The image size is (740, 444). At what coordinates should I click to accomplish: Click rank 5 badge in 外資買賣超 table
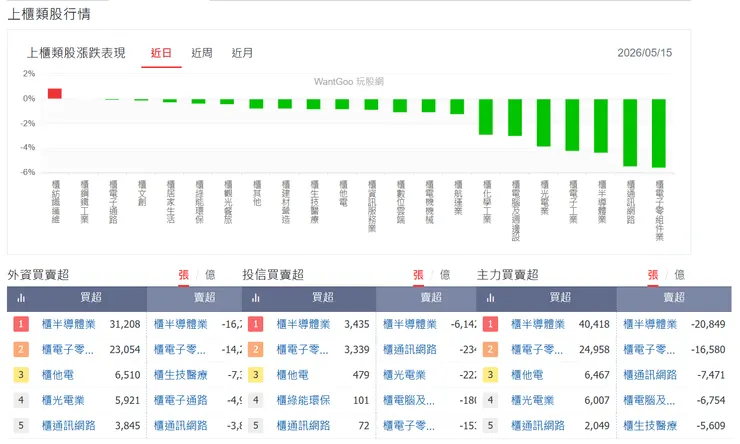21,426
